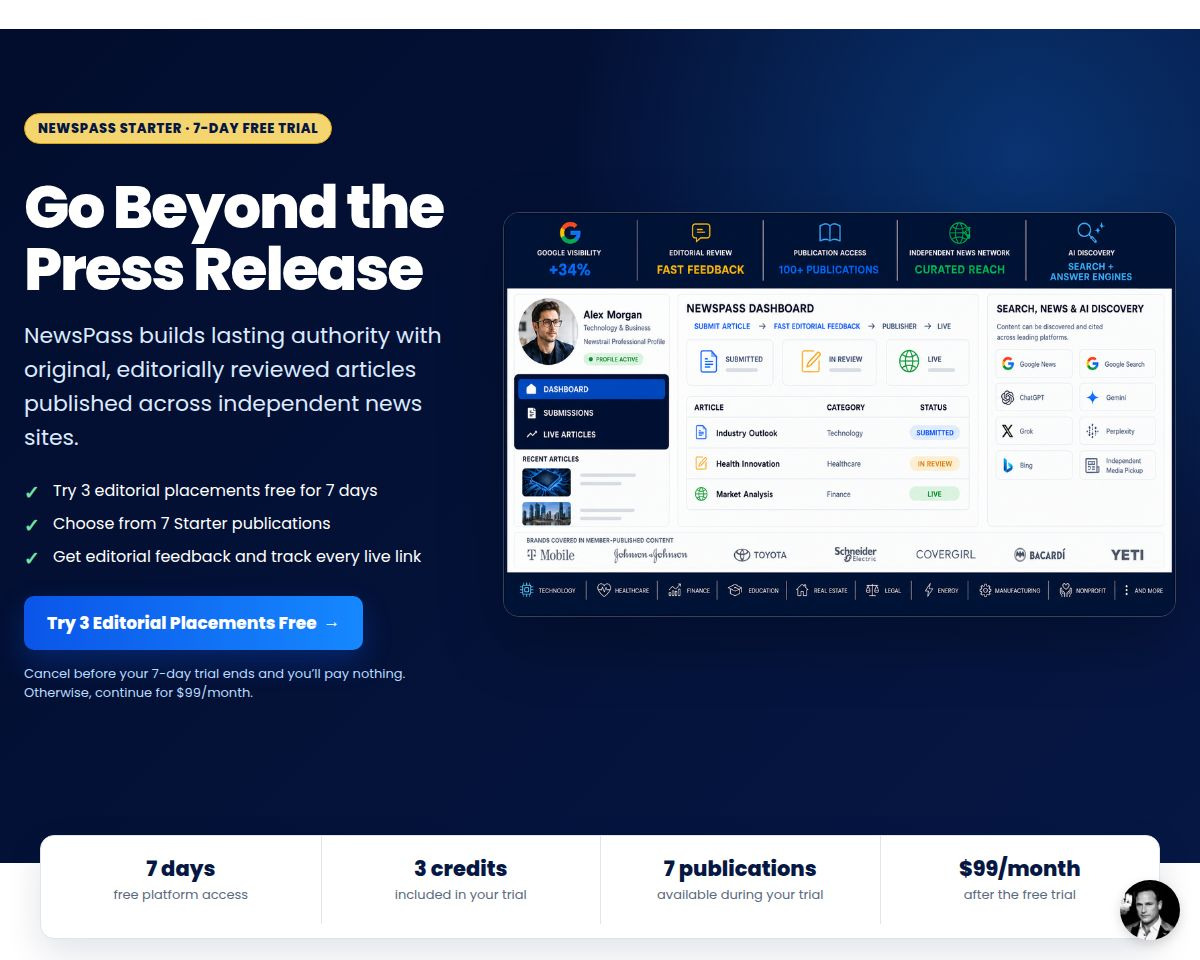Viewport: 1200px width, 960px height.
Task: Click the Profile Active status badge
Action: tap(614, 358)
